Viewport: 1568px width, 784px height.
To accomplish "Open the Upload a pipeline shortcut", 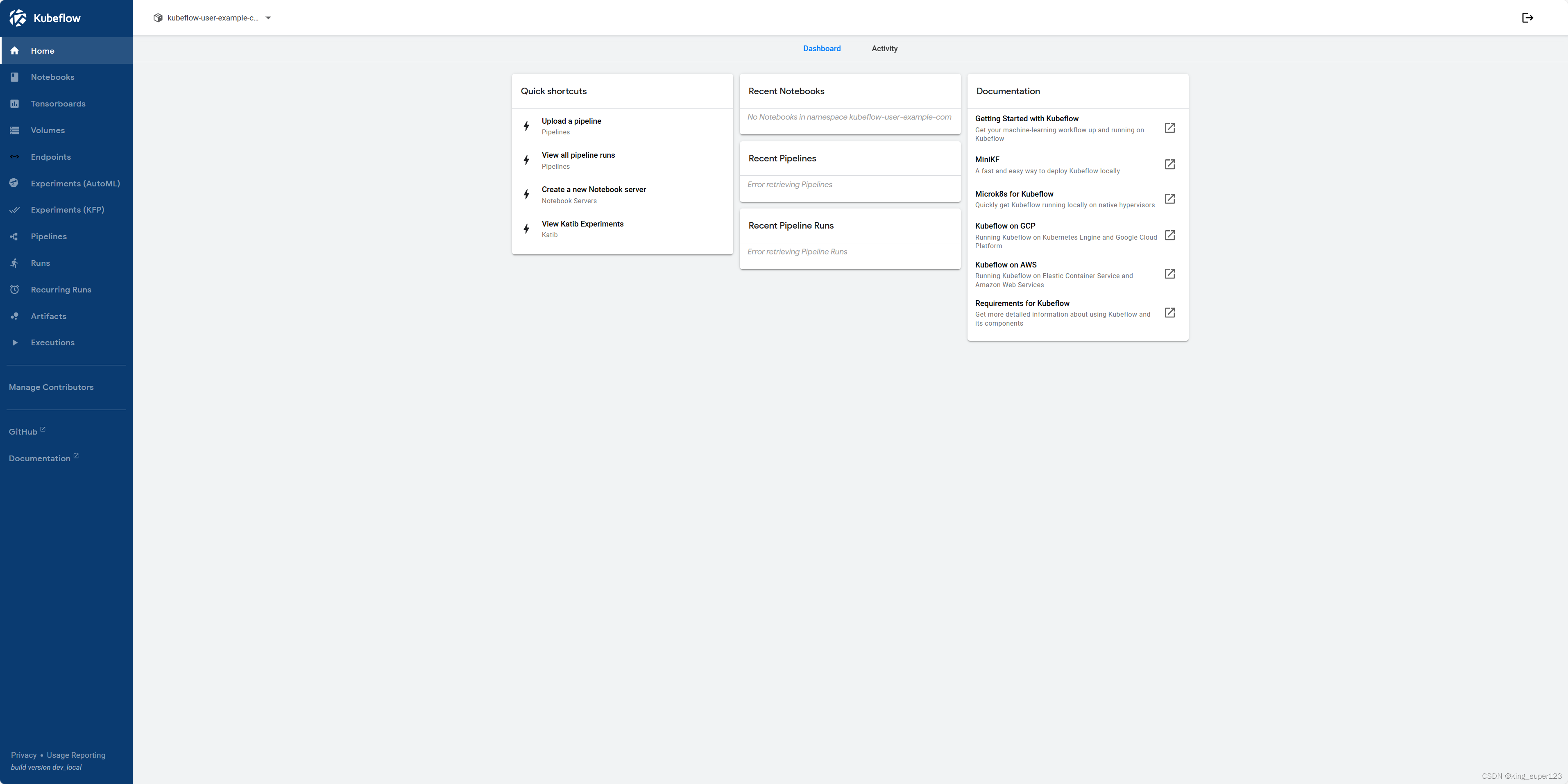I will tap(571, 121).
